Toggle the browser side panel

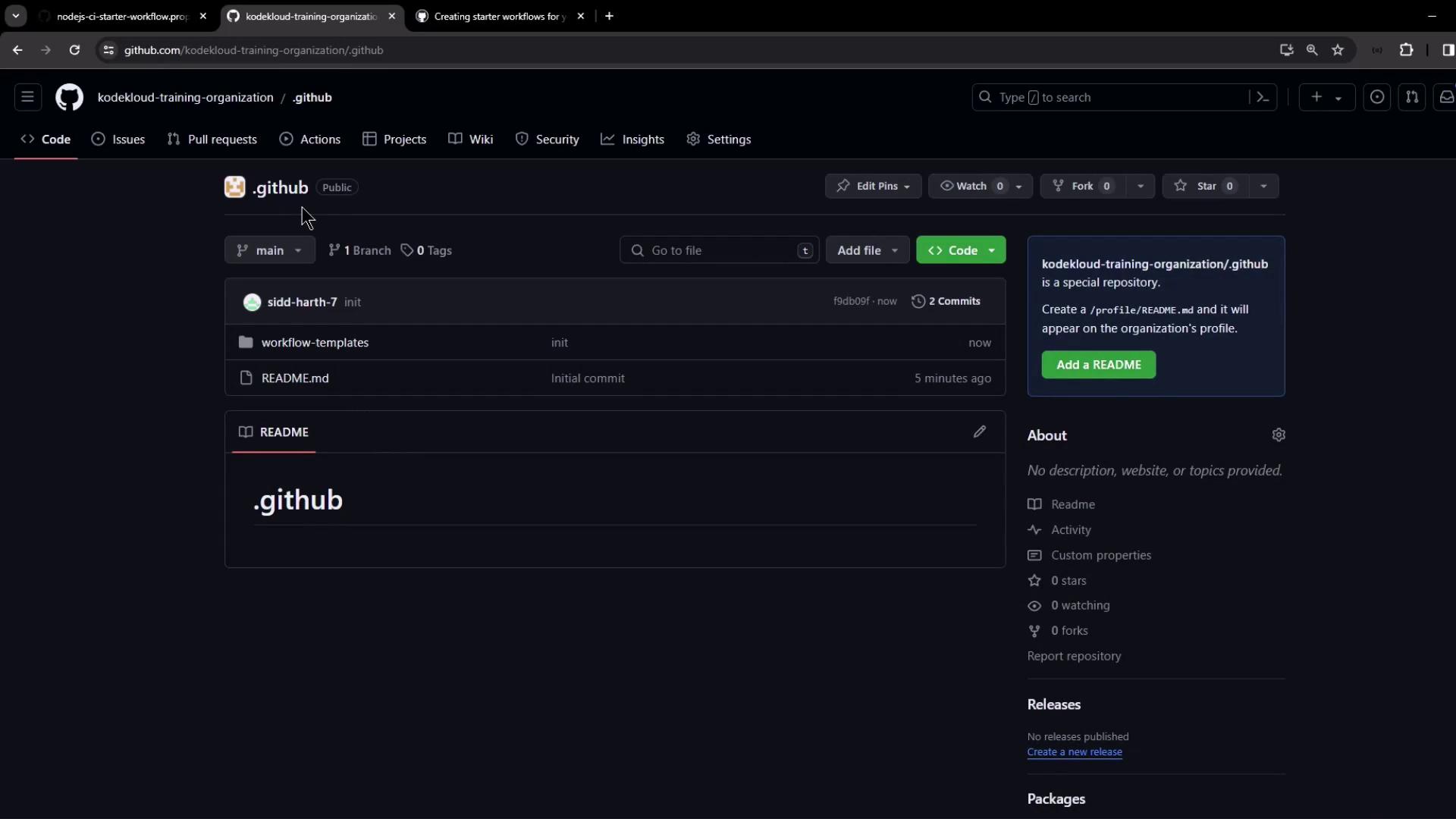pyautogui.click(x=1448, y=50)
